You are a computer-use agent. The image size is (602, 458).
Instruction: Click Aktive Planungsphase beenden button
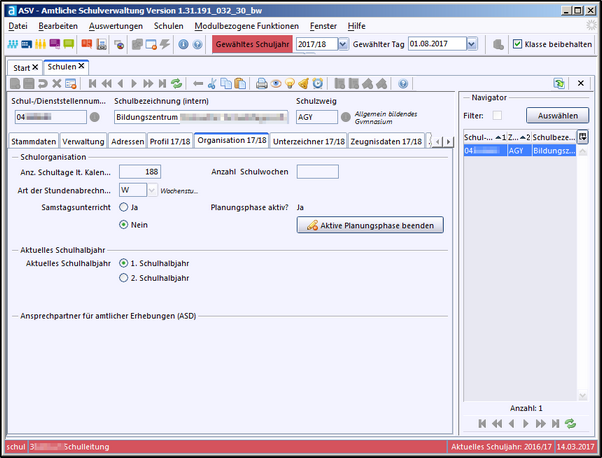369,226
